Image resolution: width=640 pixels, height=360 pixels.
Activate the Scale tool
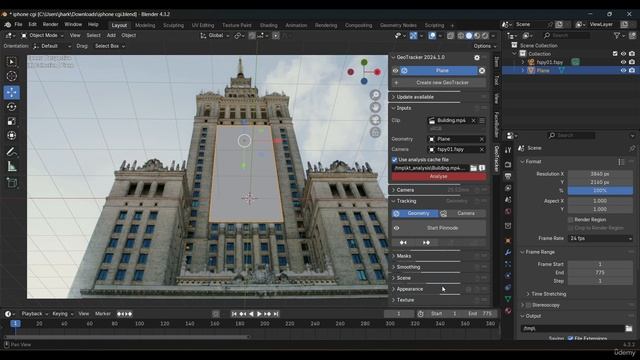pyautogui.click(x=11, y=121)
